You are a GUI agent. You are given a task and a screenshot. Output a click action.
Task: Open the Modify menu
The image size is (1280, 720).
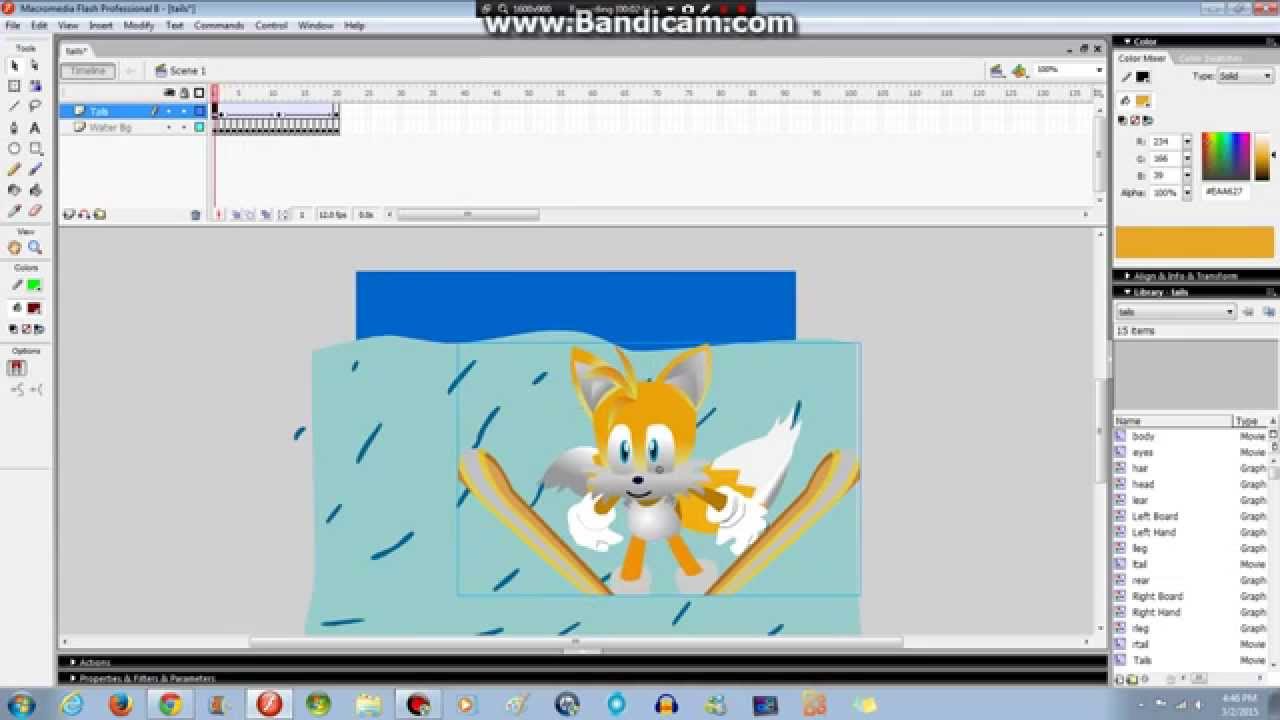[138, 25]
